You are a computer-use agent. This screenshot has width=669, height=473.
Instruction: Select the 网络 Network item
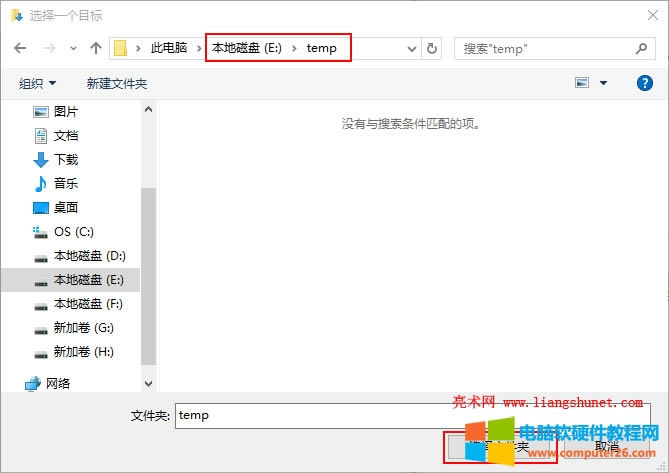click(x=62, y=383)
